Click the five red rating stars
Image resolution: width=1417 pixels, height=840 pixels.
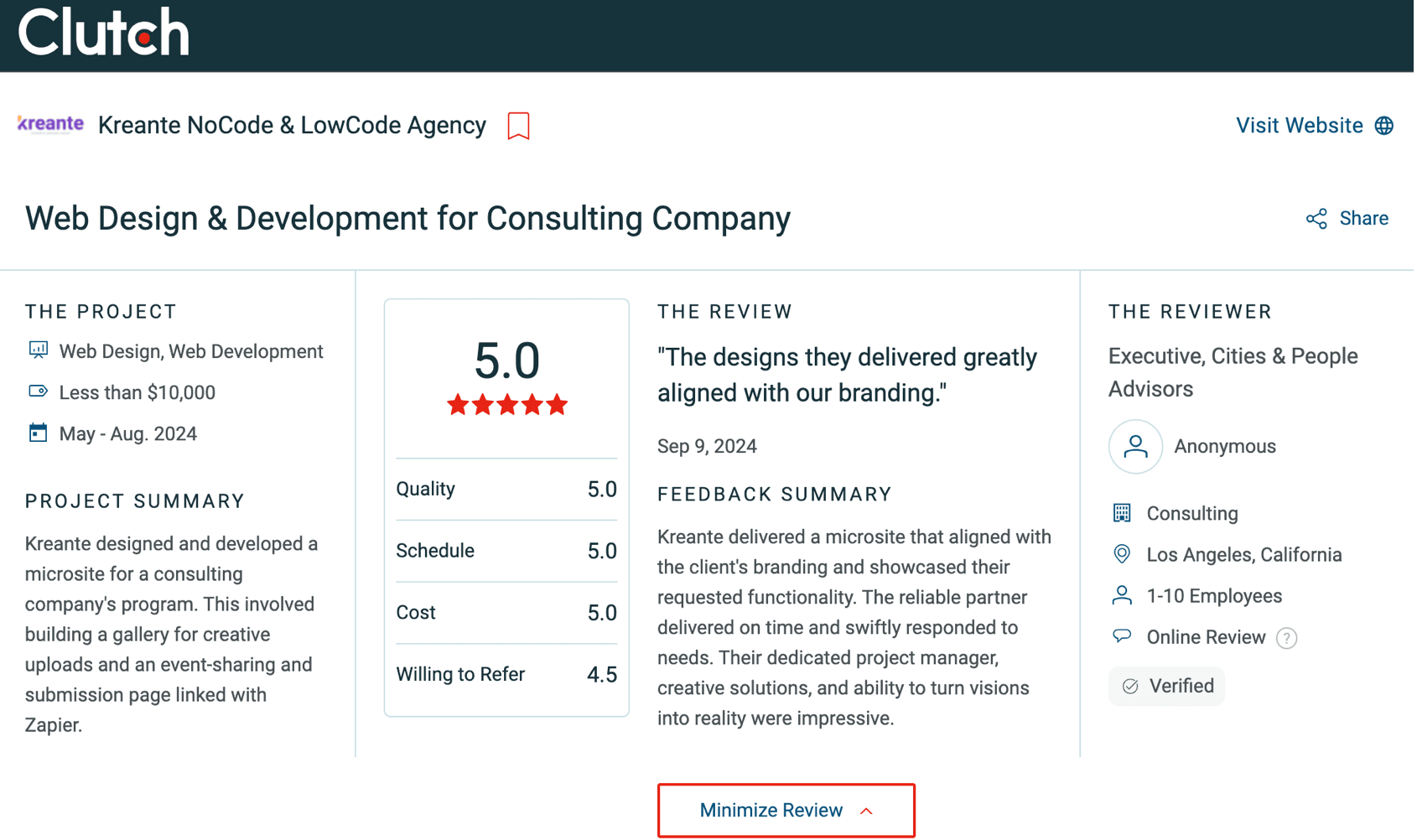tap(507, 406)
